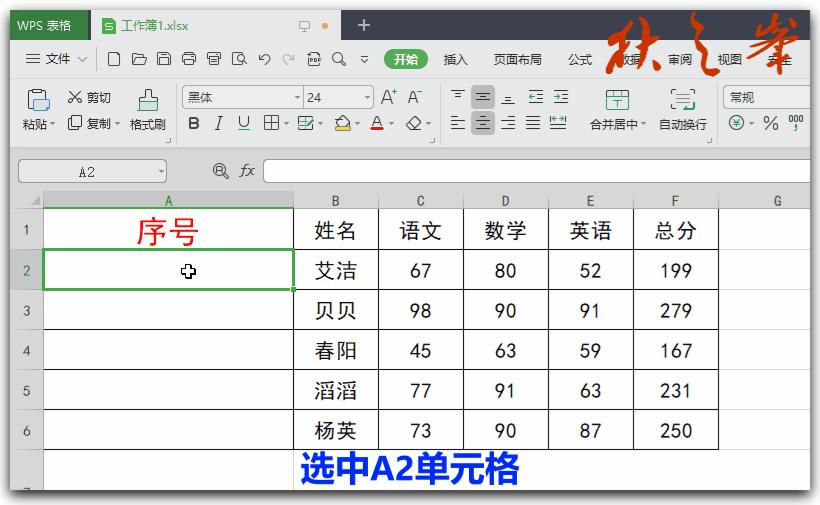Click the Save icon in quick toolbar
Viewport: 820px width, 505px height.
tap(164, 59)
